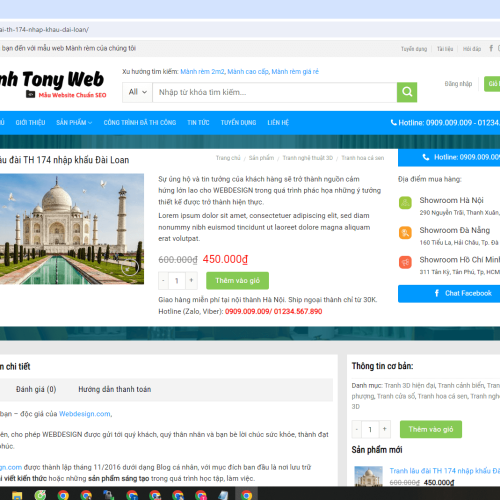This screenshot has height=500, width=500.
Task: Click Hotline banner above Địa điểm mua hàng
Action: [449, 157]
